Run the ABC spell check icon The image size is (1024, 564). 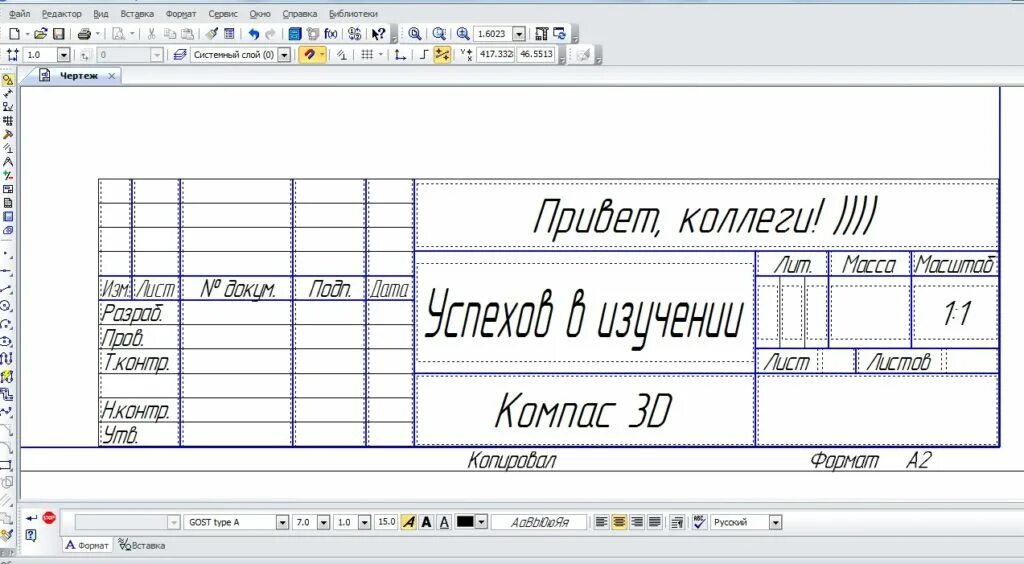699,522
